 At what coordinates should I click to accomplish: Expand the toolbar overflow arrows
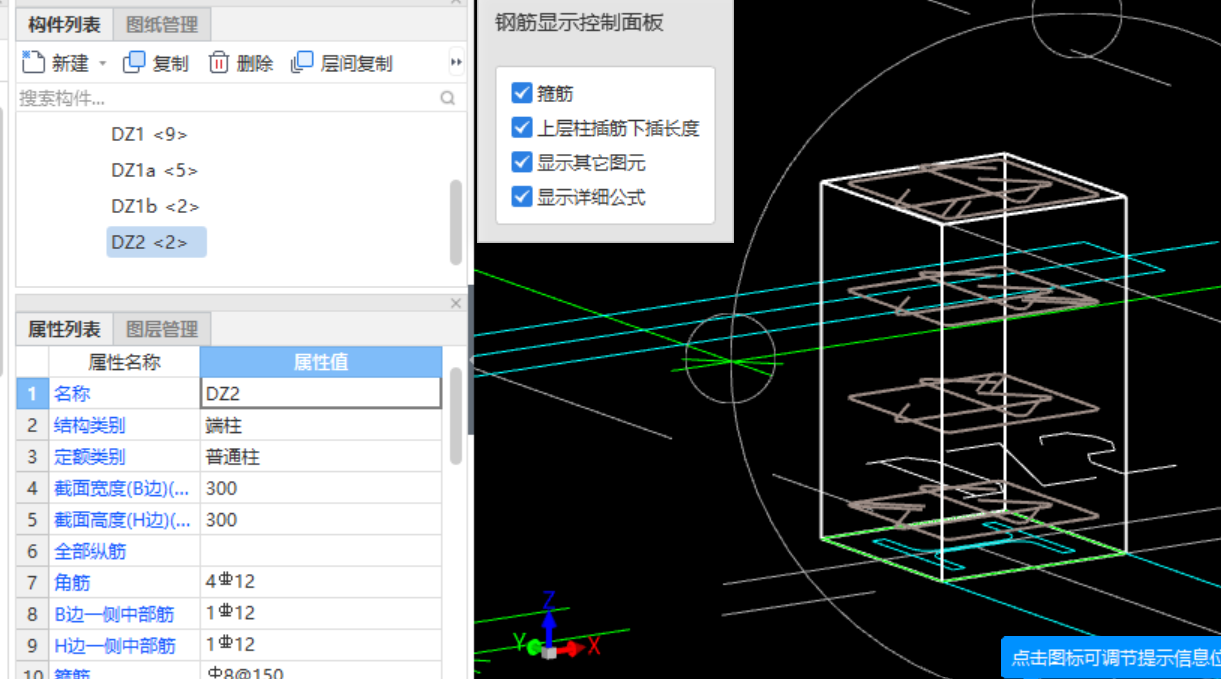(456, 63)
